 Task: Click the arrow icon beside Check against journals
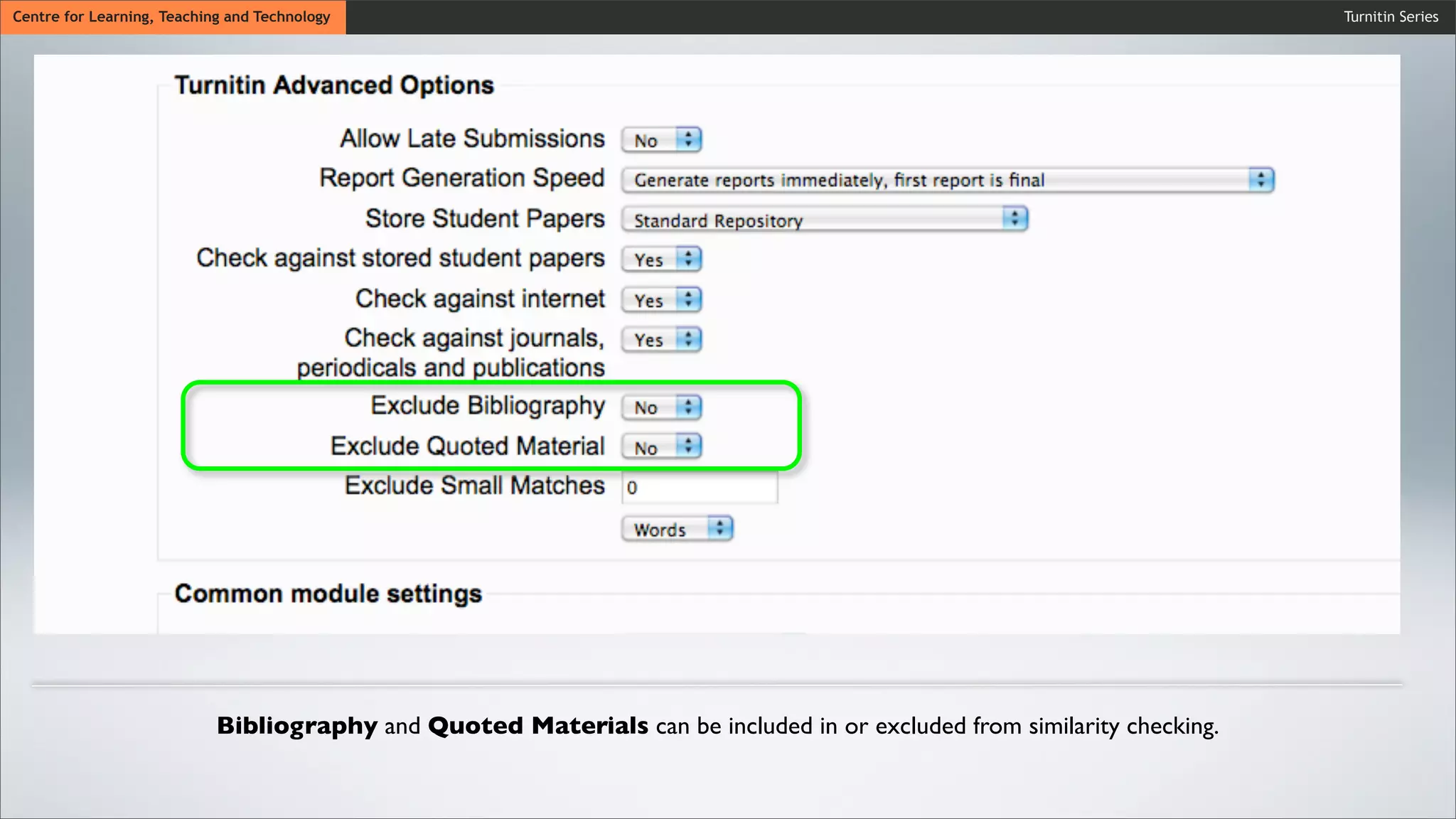688,339
